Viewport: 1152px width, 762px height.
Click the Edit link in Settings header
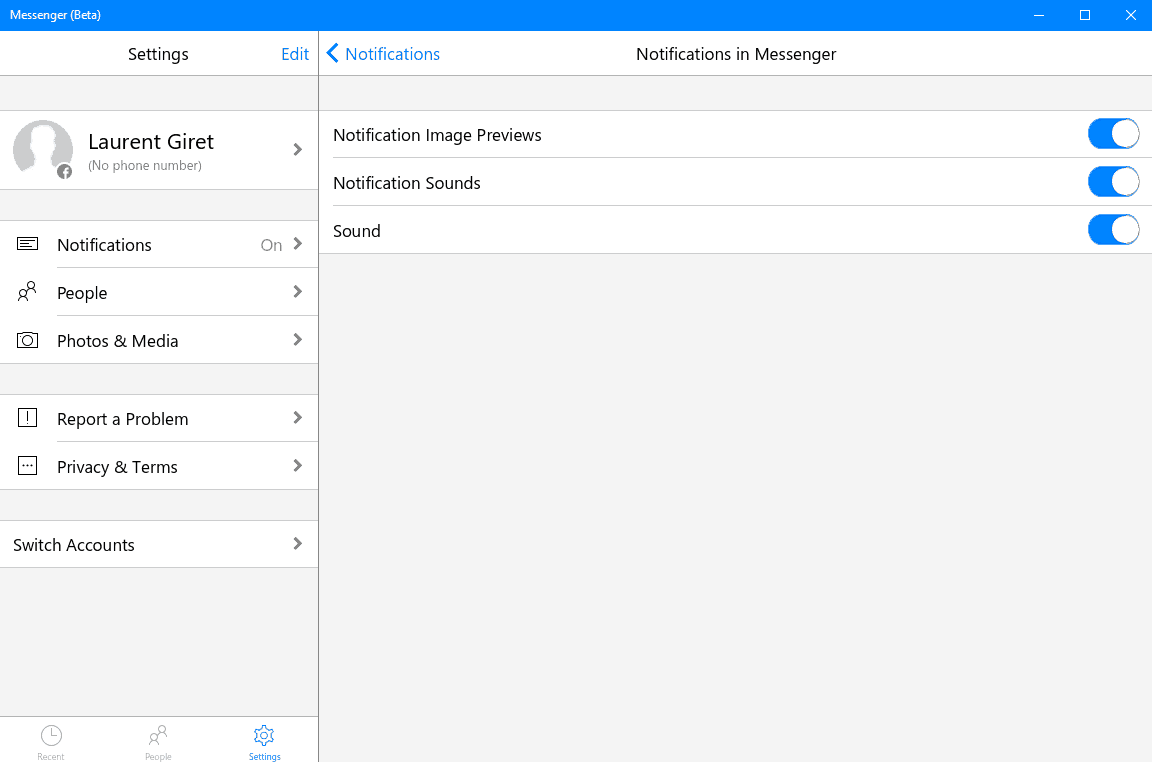point(295,54)
